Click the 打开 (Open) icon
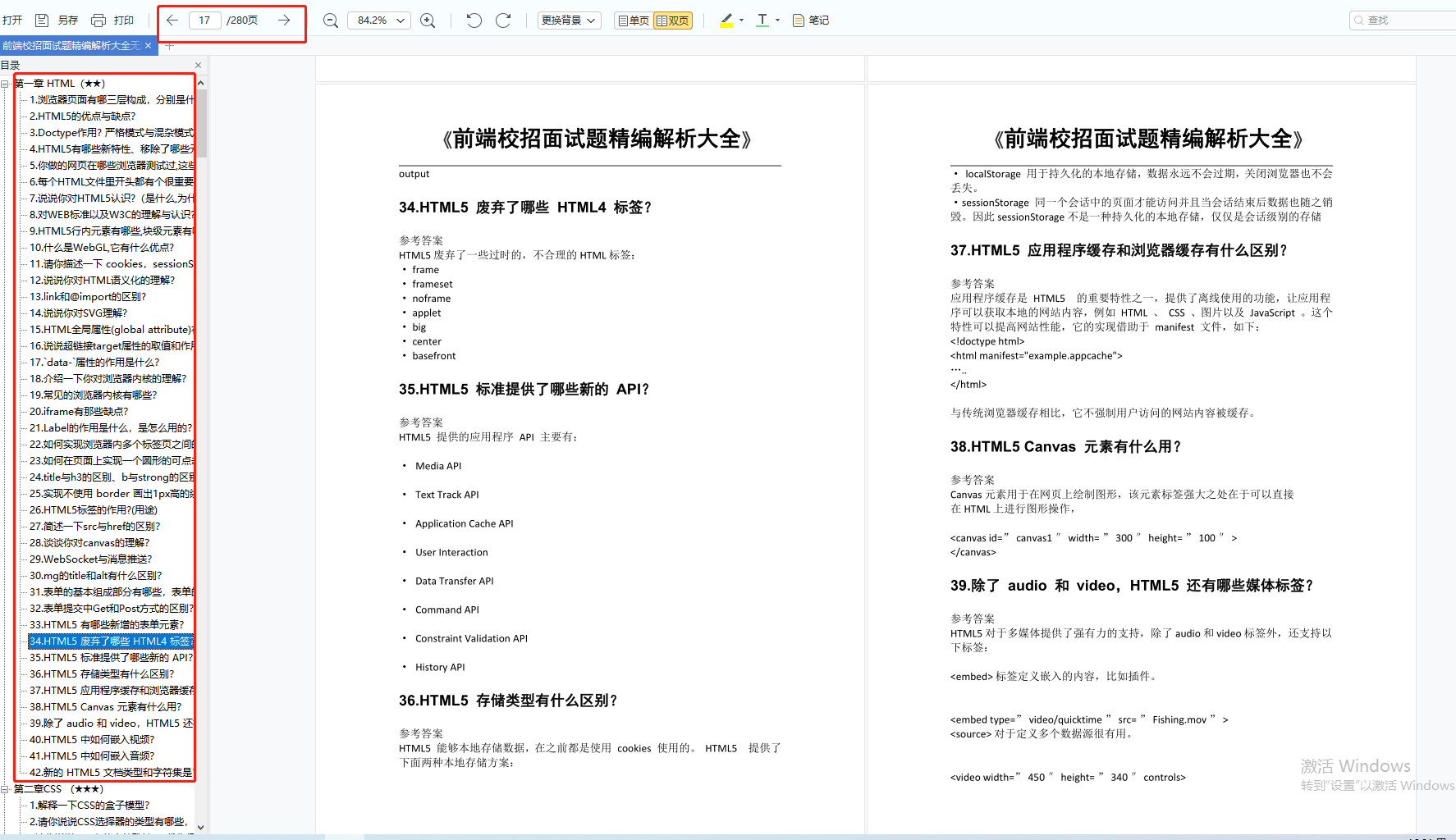The image size is (1456, 840). (11, 20)
